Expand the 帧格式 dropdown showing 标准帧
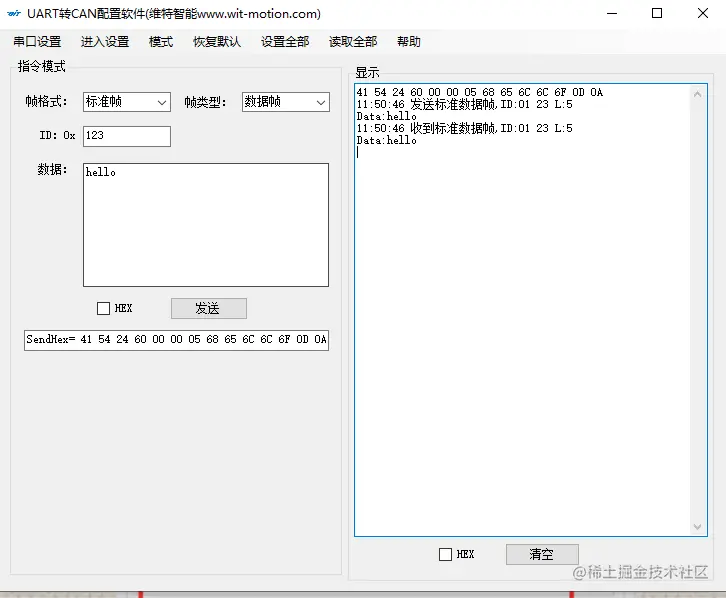 pyautogui.click(x=127, y=102)
